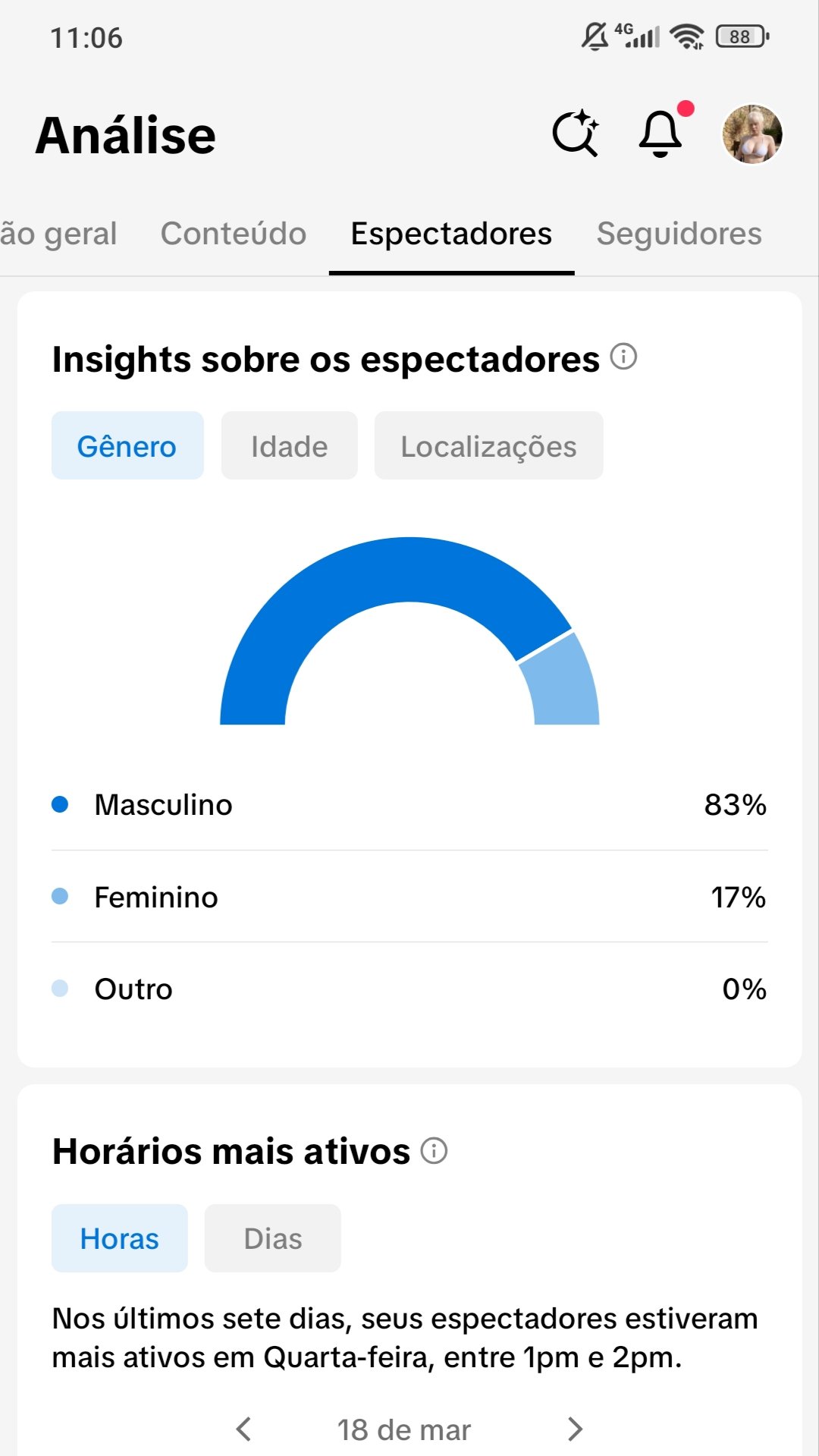Switch insights to Idade
The height and width of the screenshot is (1456, 819).
(x=289, y=446)
